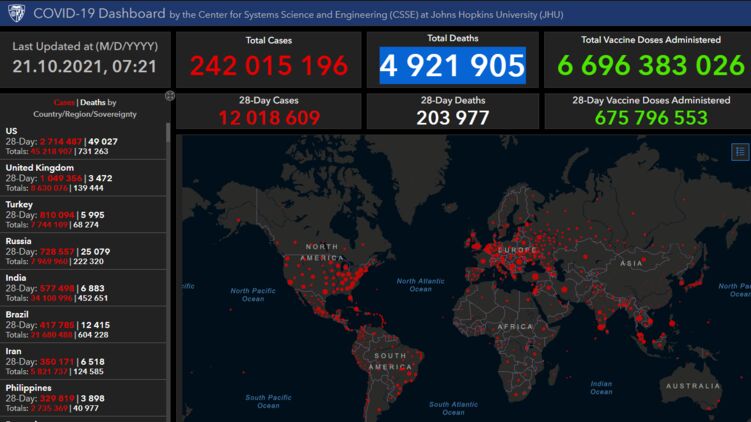Click 28-Day Vaccine Doses Administered value
Image resolution: width=751 pixels, height=422 pixels.
click(650, 117)
